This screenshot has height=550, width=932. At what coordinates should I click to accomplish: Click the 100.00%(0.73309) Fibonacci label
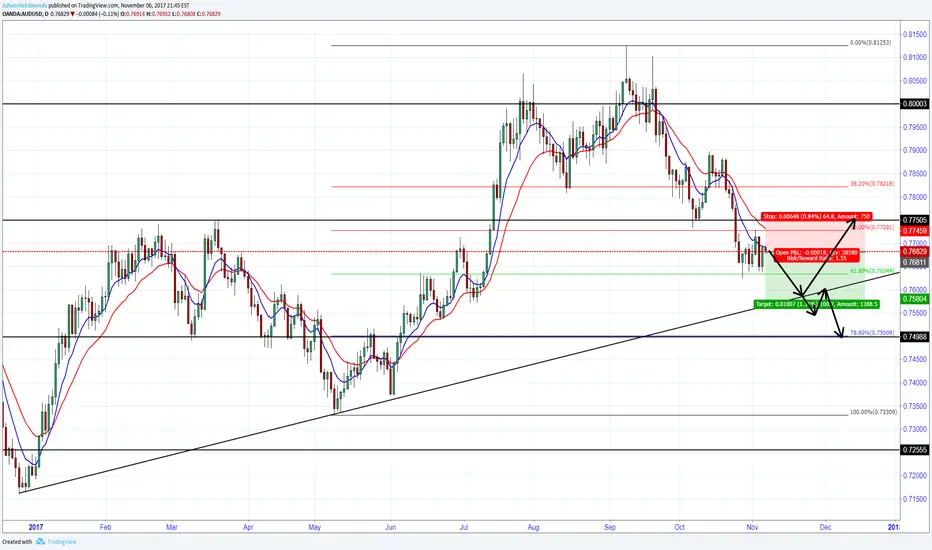873,411
